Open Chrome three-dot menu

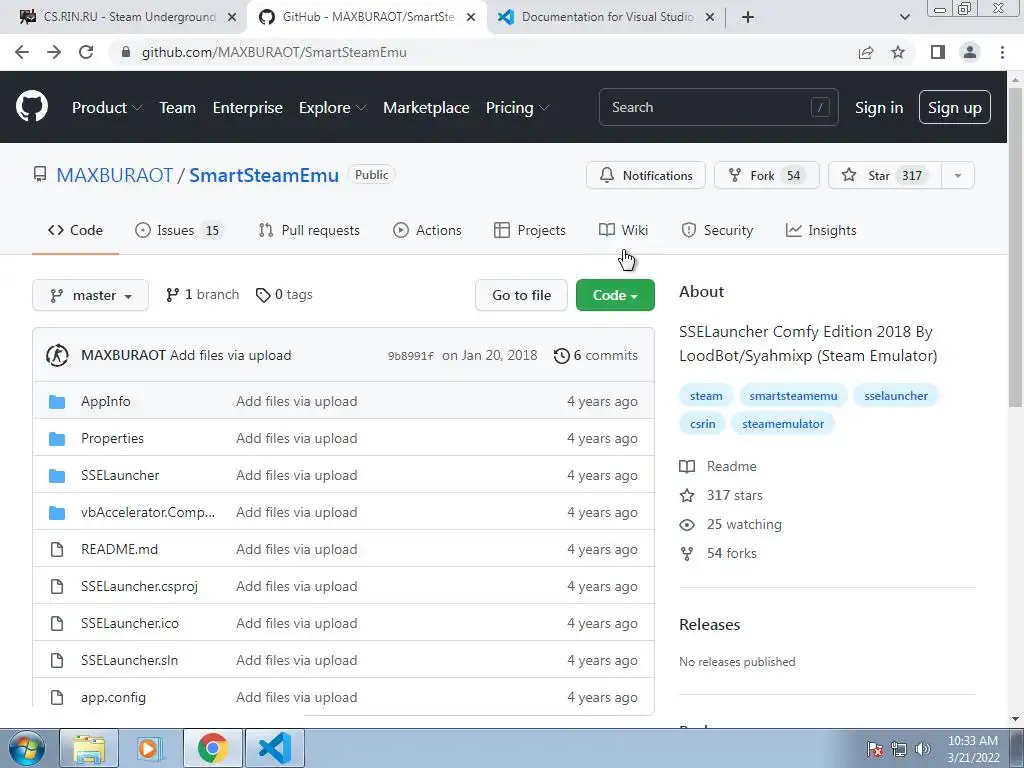[x=1002, y=52]
